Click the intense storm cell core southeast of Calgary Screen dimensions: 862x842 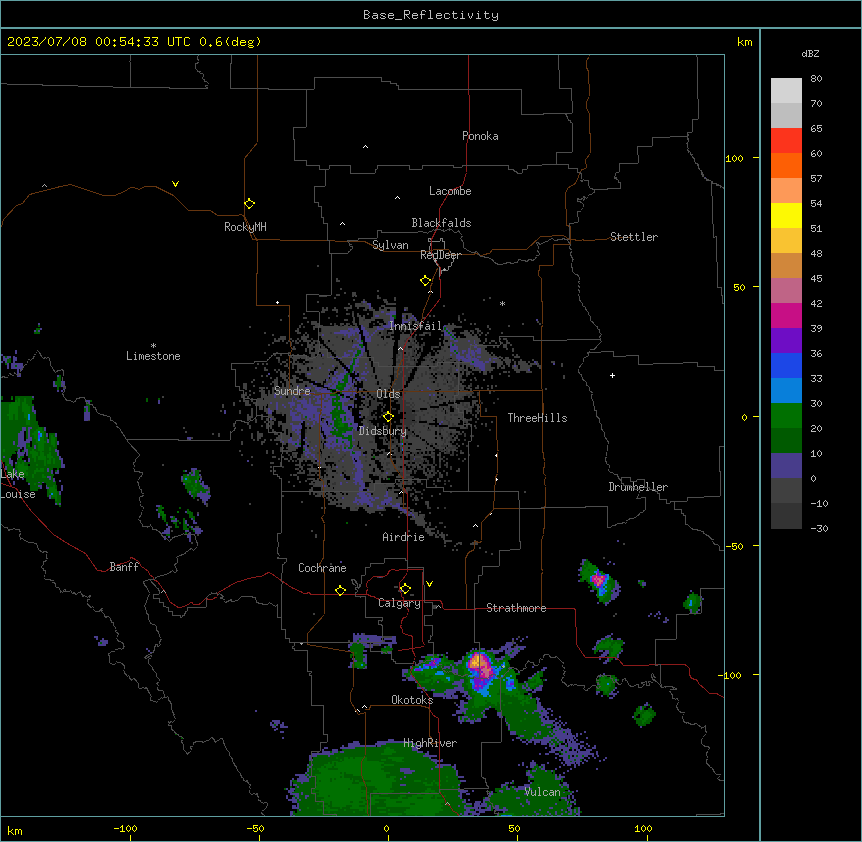click(480, 665)
